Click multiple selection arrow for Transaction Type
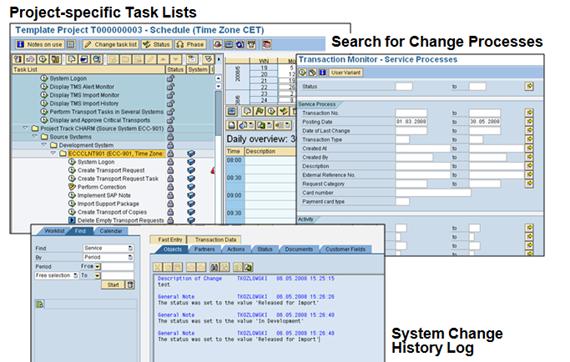Viewport: 570px width, 362px height. tap(529, 139)
